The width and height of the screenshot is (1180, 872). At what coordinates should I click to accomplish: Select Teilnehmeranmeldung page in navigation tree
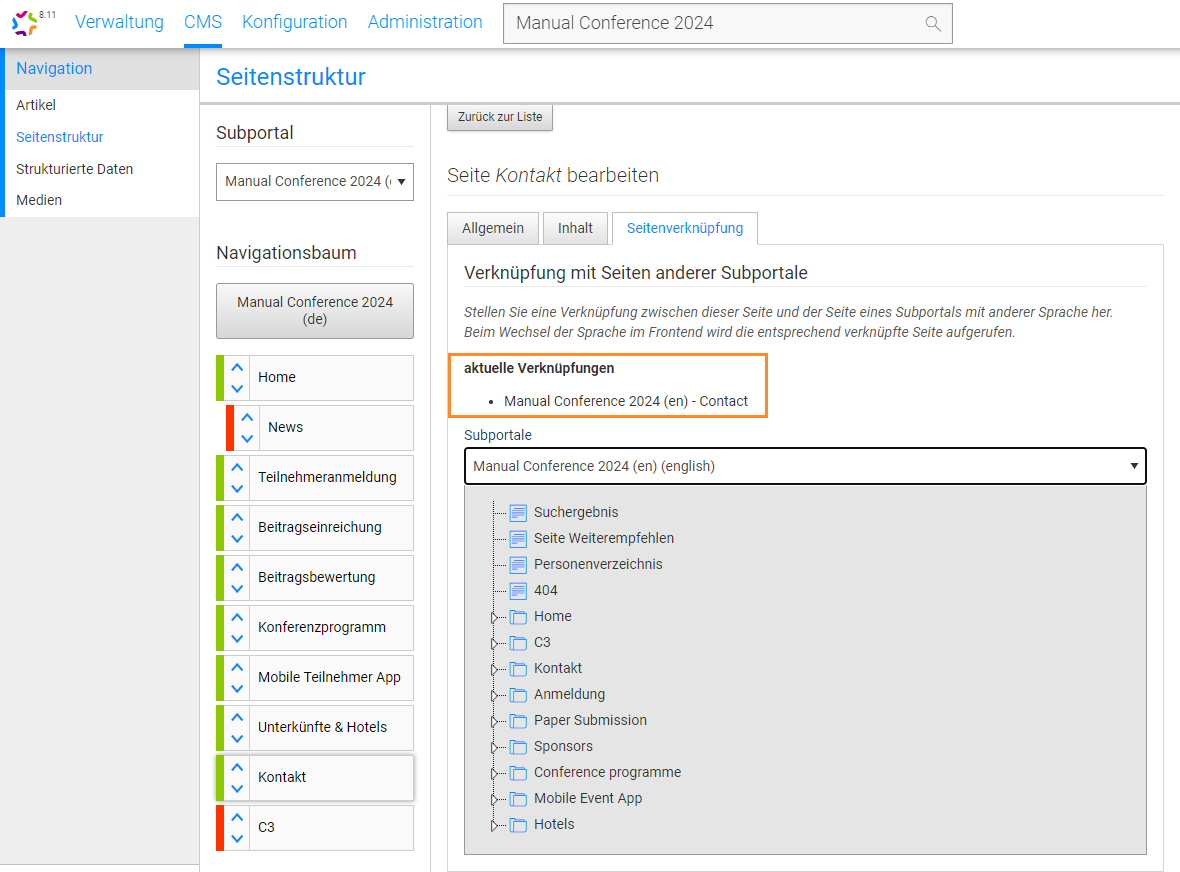[x=327, y=477]
